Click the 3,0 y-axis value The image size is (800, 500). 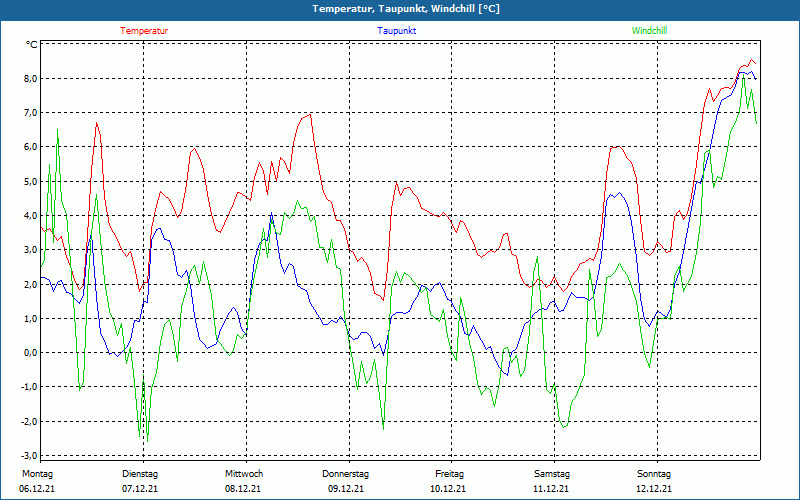30,250
